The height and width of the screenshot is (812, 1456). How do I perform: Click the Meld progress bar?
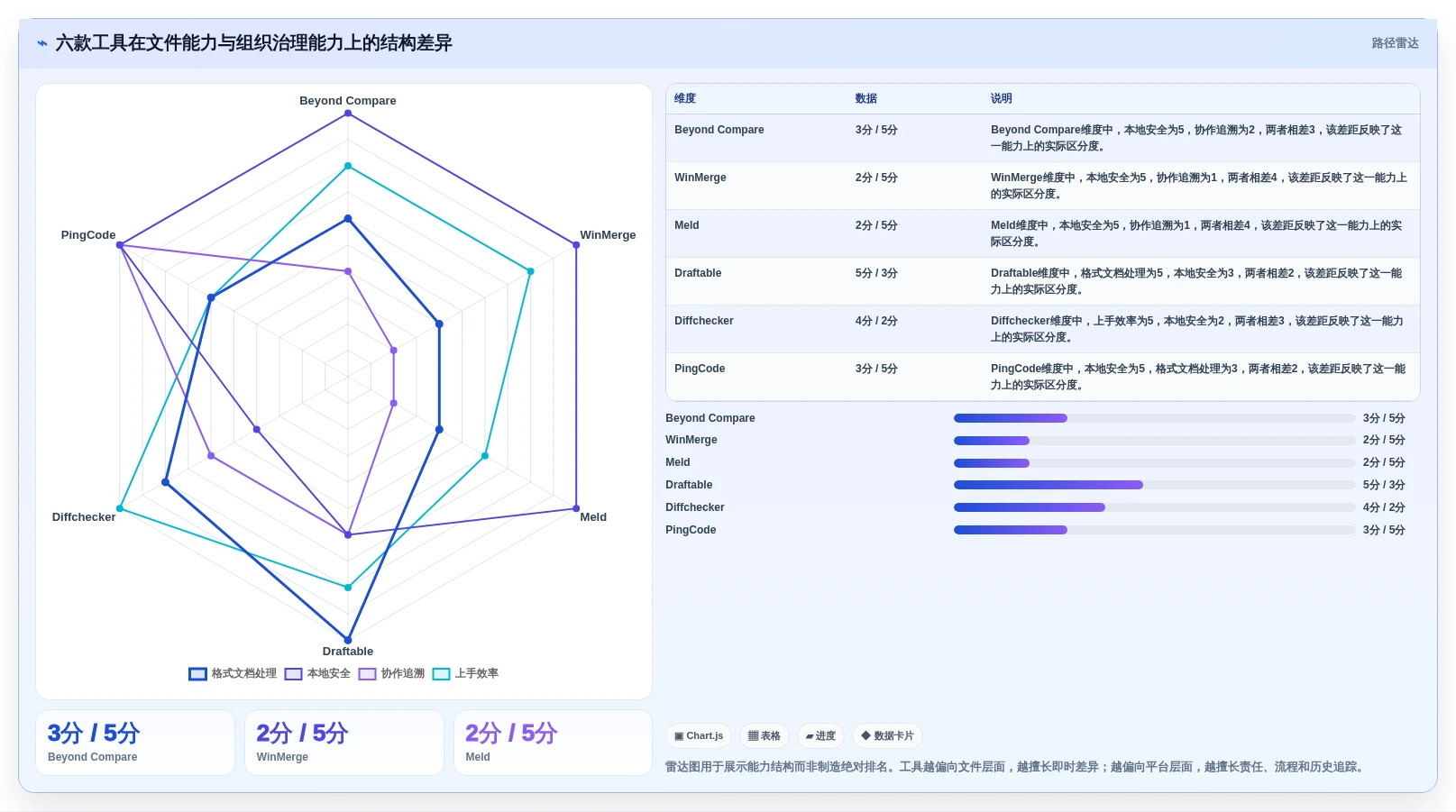[x=1154, y=463]
